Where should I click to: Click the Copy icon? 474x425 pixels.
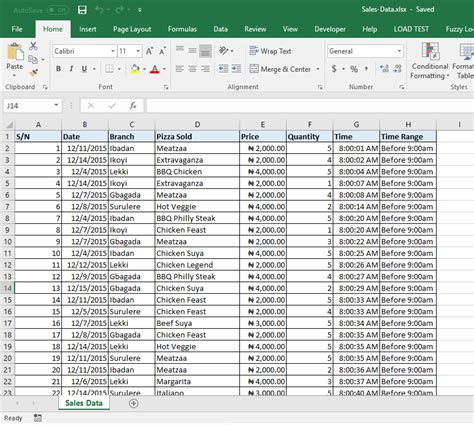[x=33, y=59]
